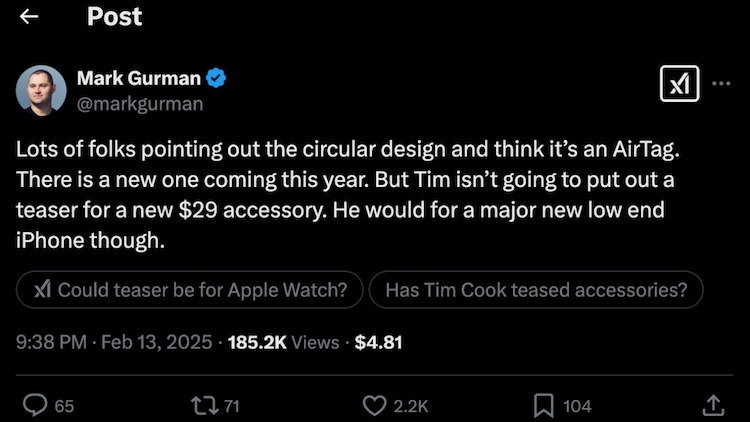Ask Grok "Has Tim Cook teased accessories?"
The width and height of the screenshot is (750, 422).
click(x=536, y=290)
